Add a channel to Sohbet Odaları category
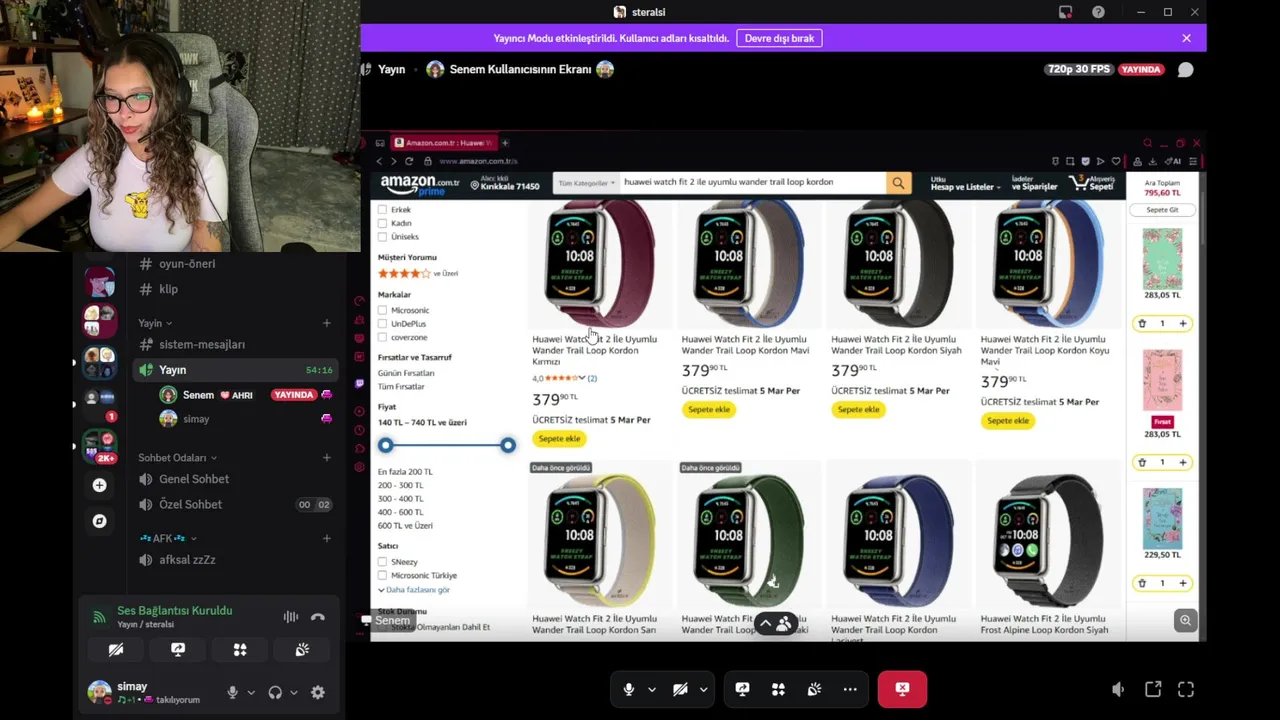Image resolution: width=1280 pixels, height=720 pixels. click(x=326, y=458)
